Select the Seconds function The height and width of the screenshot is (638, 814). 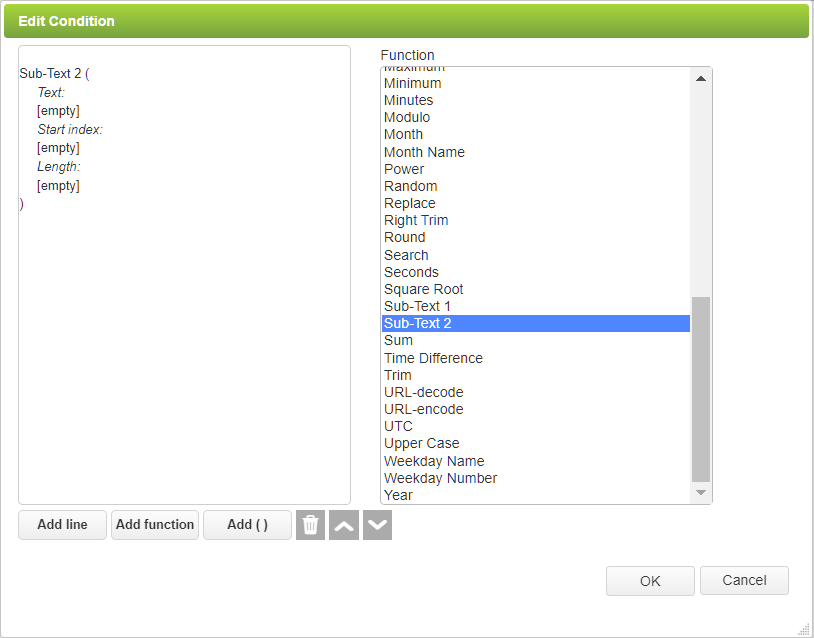tap(536, 272)
